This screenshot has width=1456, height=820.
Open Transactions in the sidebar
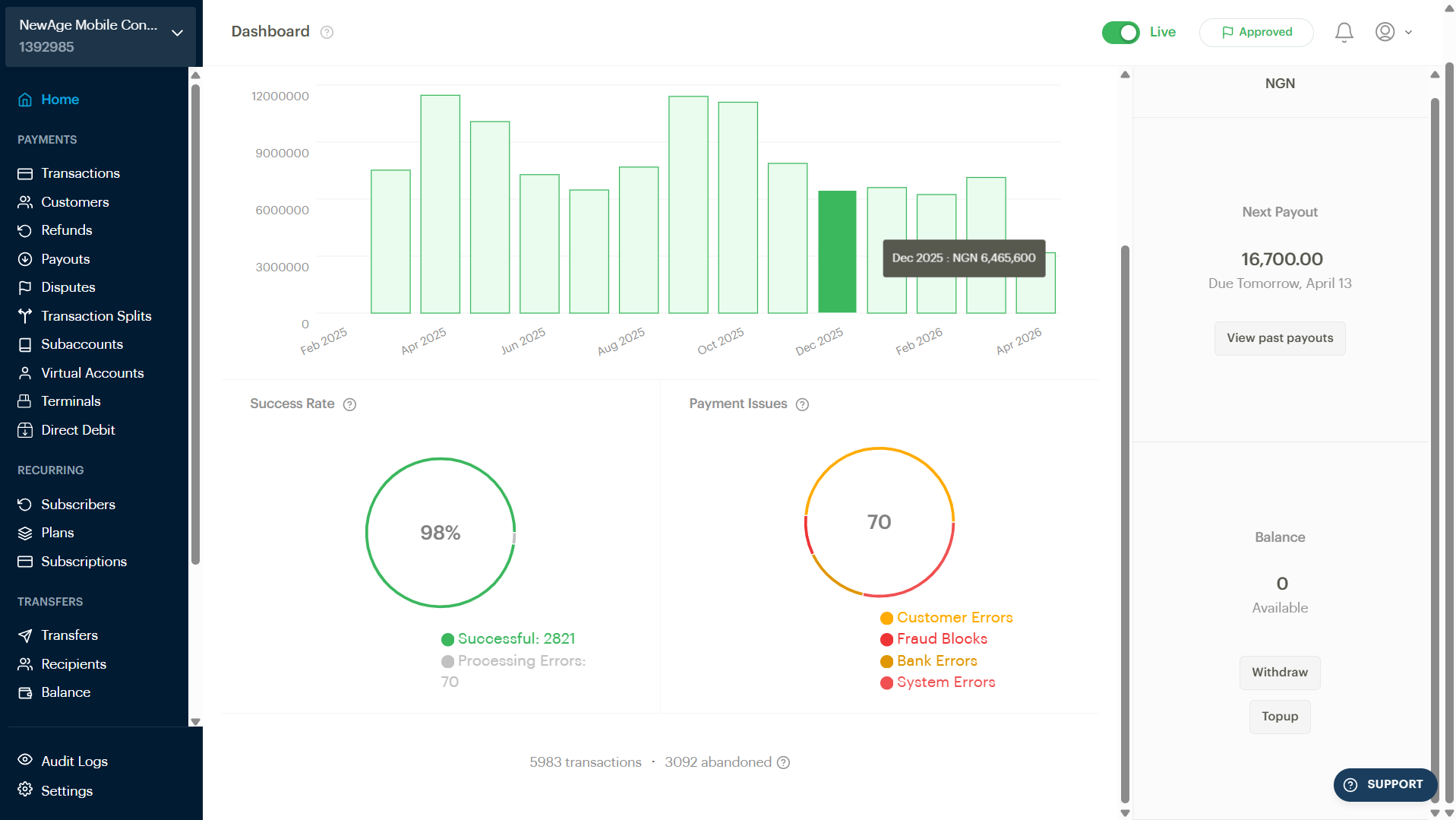[81, 173]
